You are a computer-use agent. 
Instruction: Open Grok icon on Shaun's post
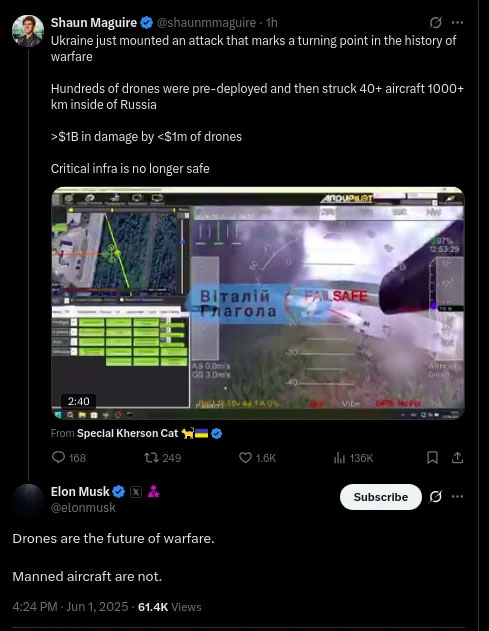click(435, 23)
